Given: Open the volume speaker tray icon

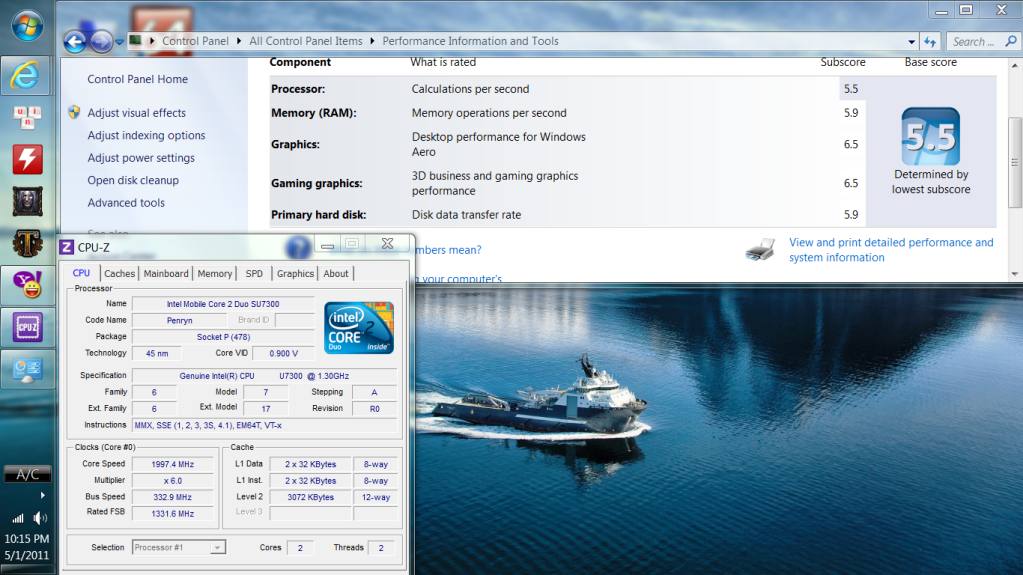Looking at the screenshot, I should [x=40, y=518].
